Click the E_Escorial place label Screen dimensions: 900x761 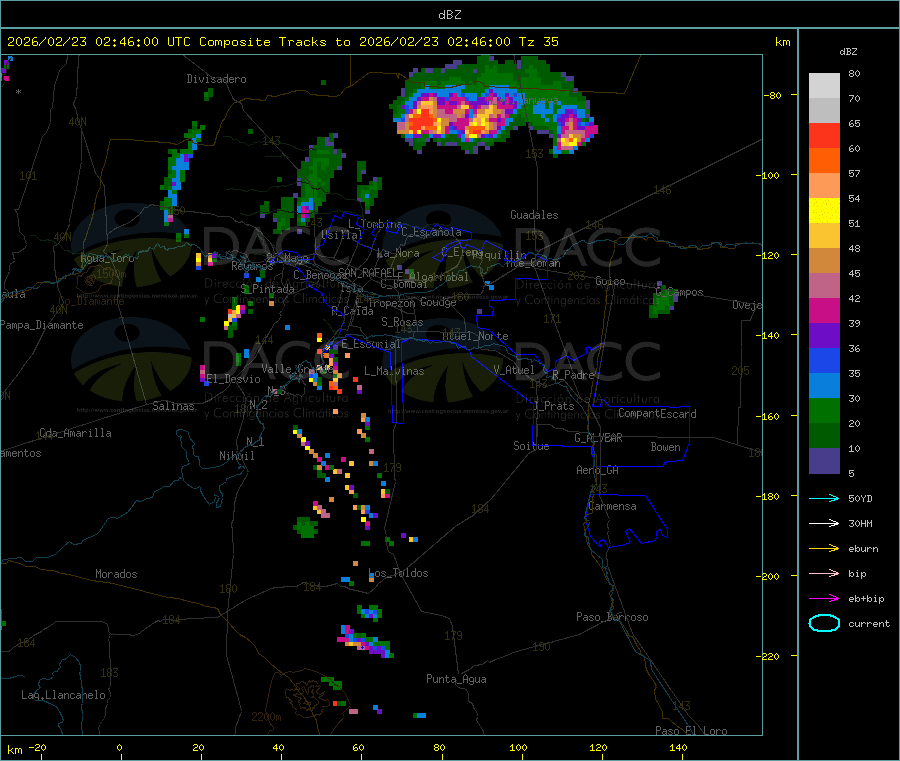pyautogui.click(x=371, y=345)
